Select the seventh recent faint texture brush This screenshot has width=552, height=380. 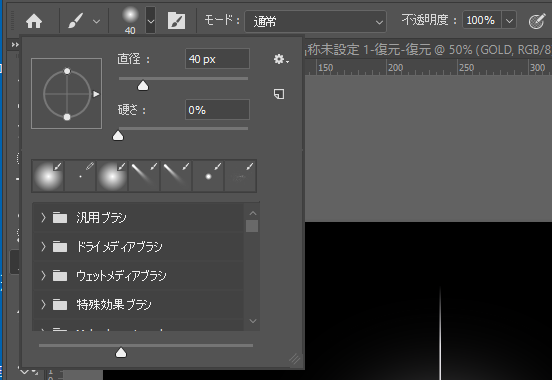click(240, 176)
